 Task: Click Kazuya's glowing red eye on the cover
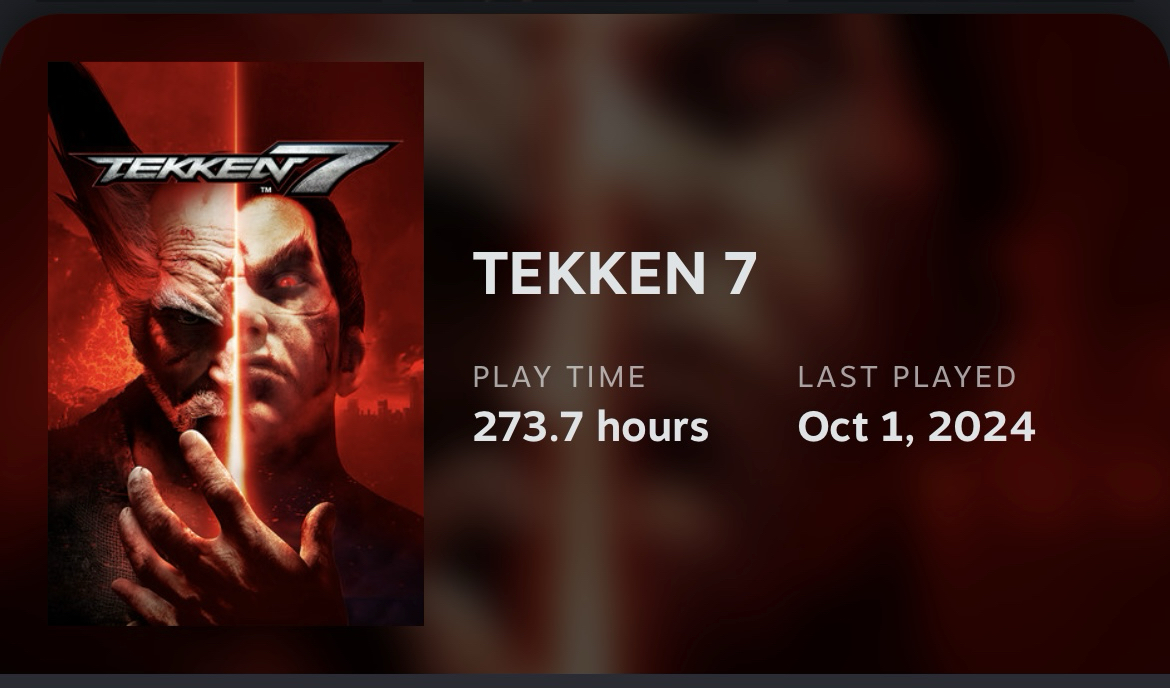point(289,282)
